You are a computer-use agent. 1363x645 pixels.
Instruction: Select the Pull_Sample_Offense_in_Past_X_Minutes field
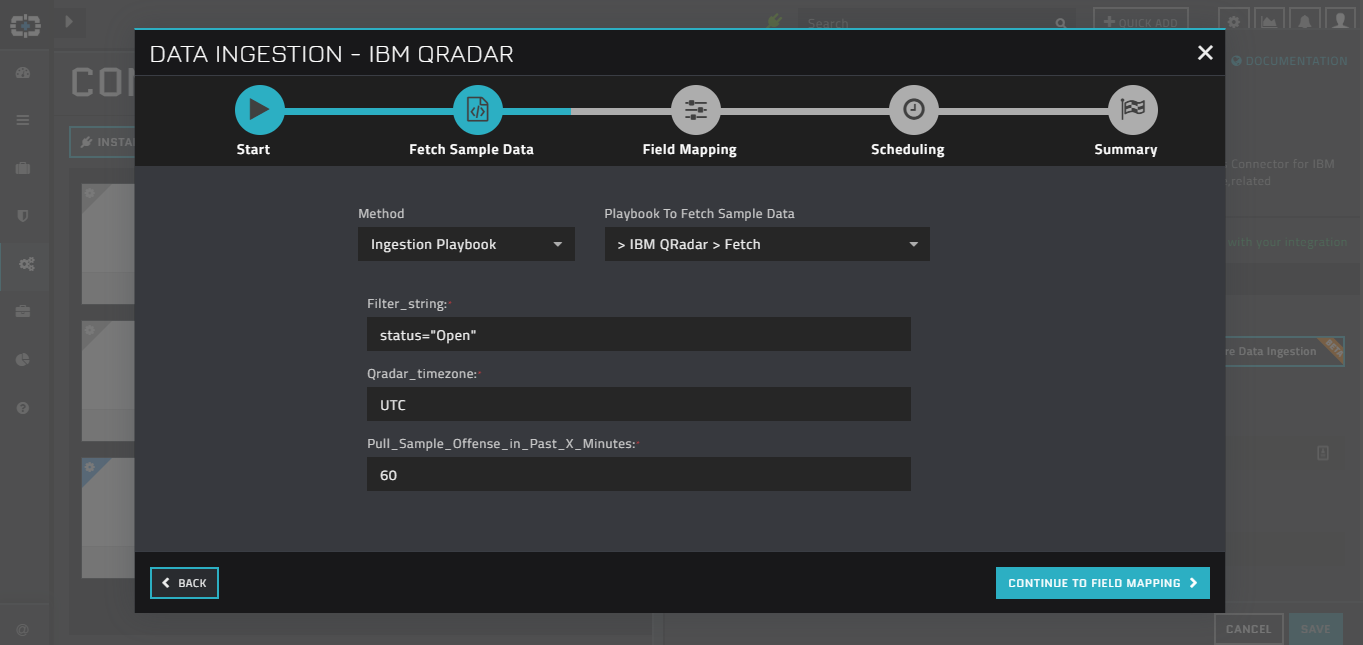[x=638, y=475]
